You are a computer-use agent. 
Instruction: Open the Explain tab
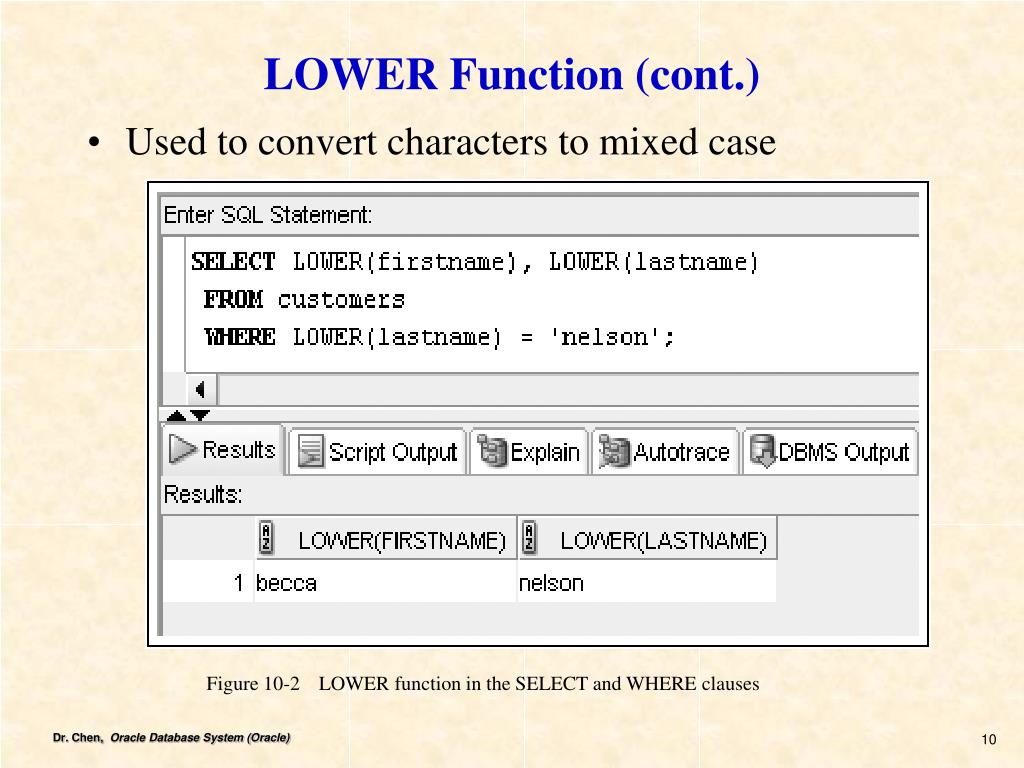(x=528, y=451)
